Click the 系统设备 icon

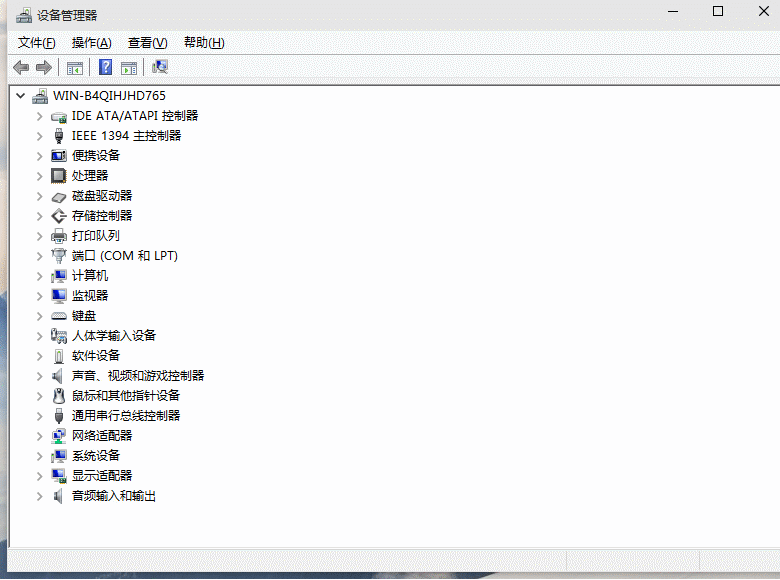click(x=59, y=456)
